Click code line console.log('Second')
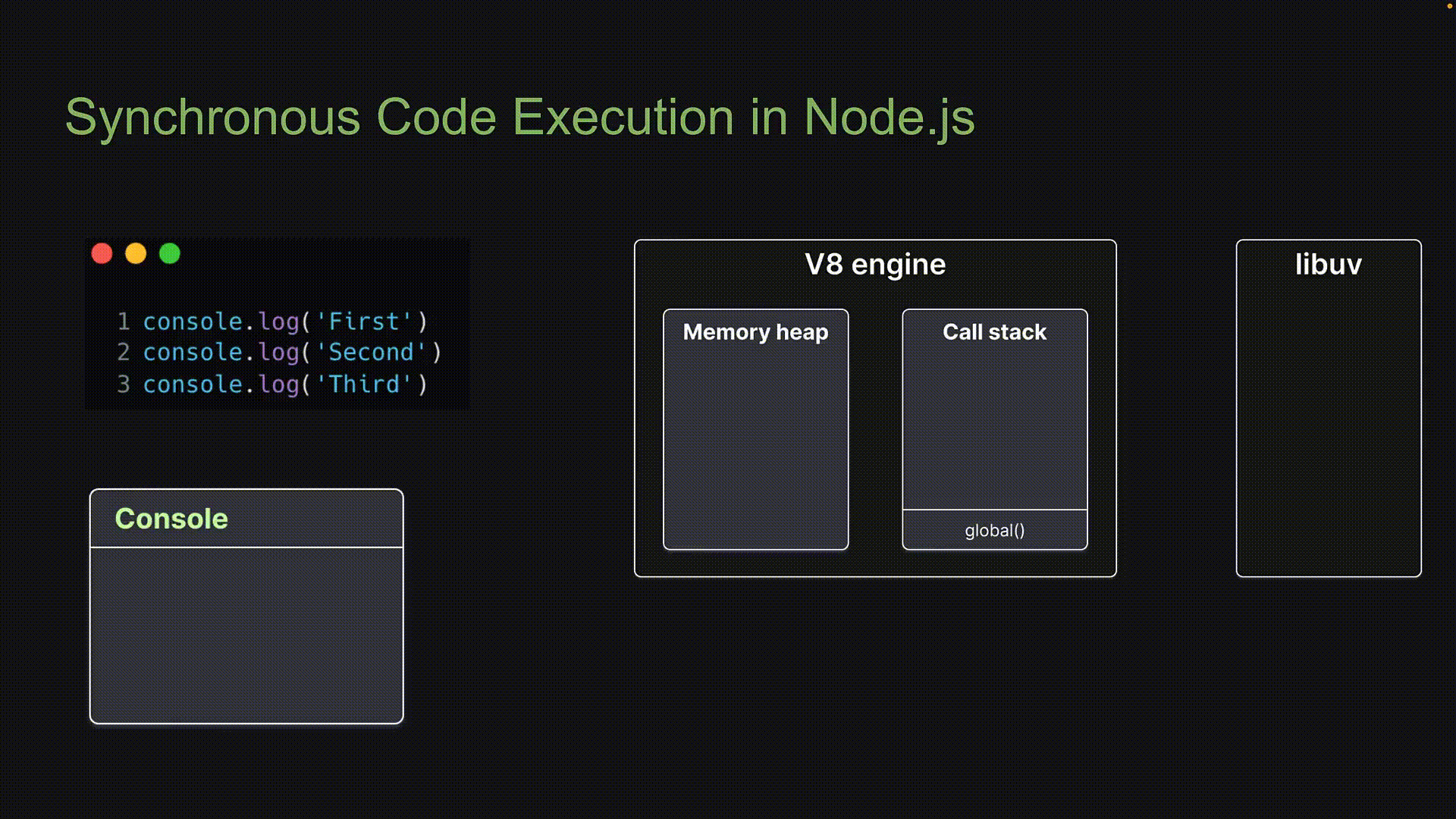 point(292,353)
